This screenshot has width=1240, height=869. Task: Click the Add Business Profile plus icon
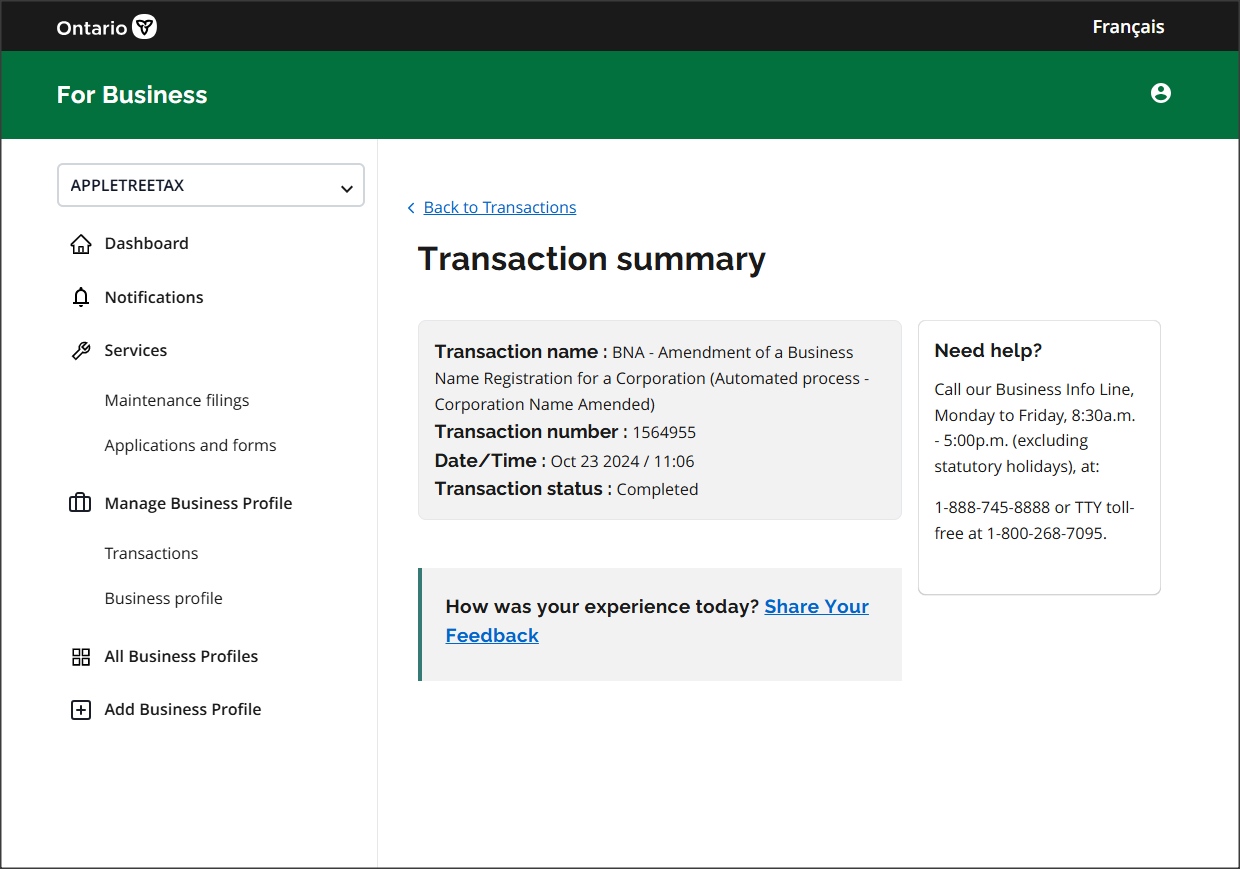click(81, 710)
